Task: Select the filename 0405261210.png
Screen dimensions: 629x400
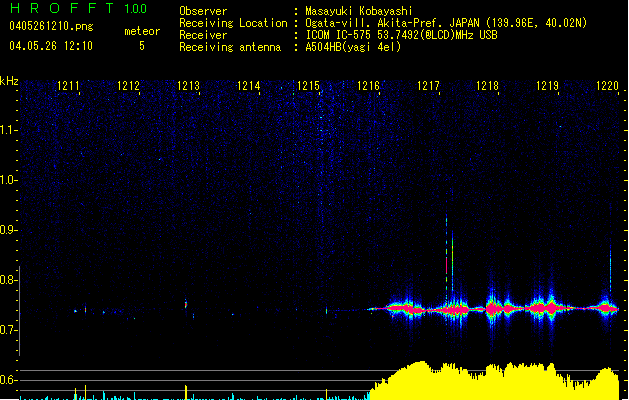Action: 51,26
